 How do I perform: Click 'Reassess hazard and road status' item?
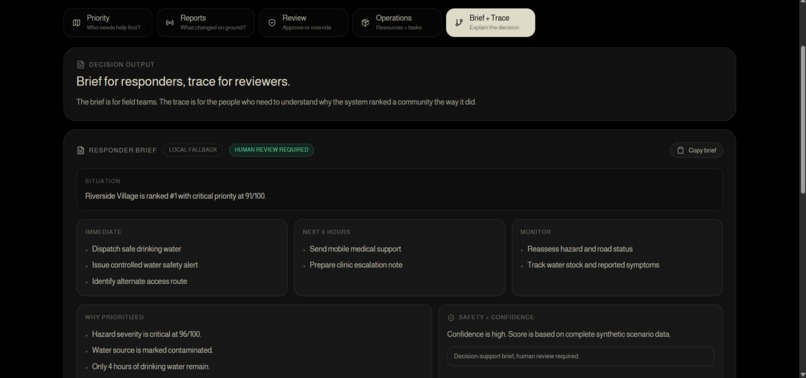[580, 249]
